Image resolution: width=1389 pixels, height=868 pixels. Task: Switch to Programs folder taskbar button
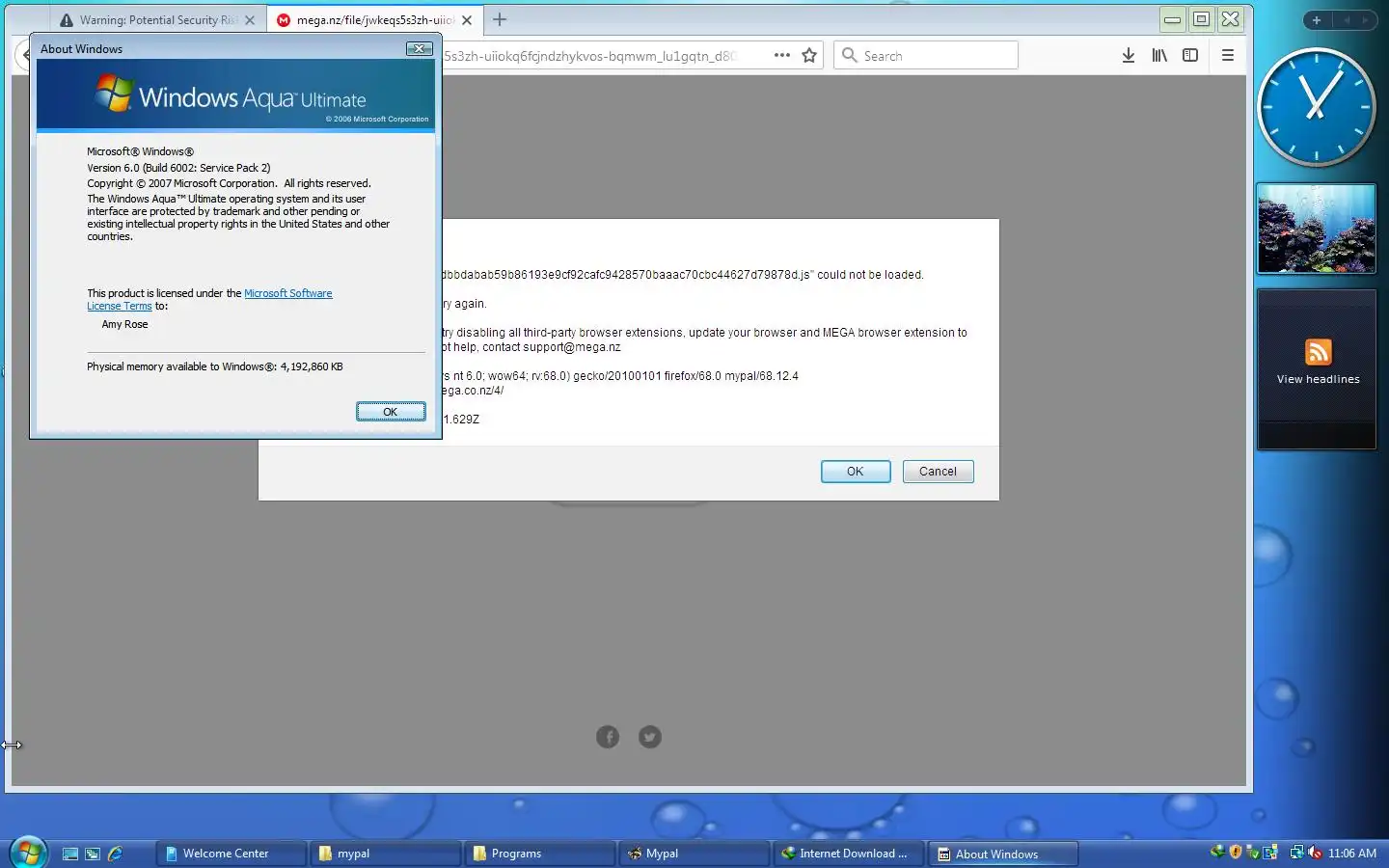[x=540, y=854]
